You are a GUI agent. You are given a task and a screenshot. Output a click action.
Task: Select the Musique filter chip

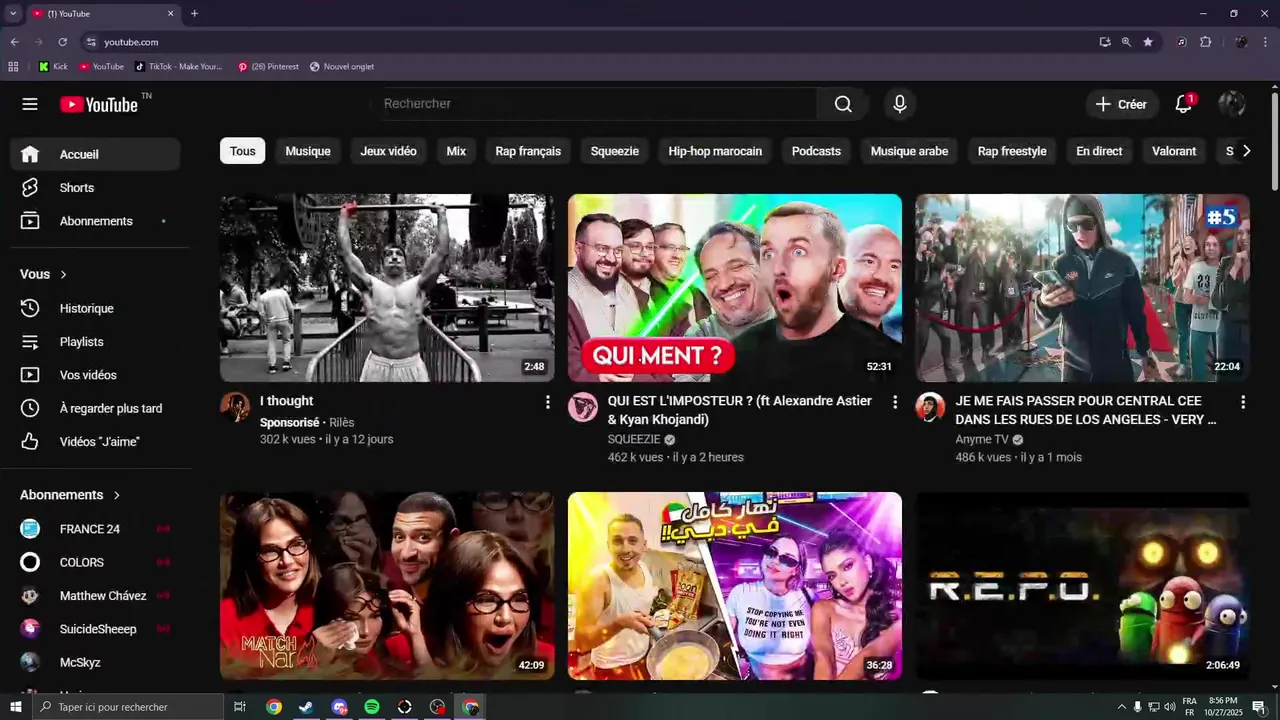(x=308, y=151)
